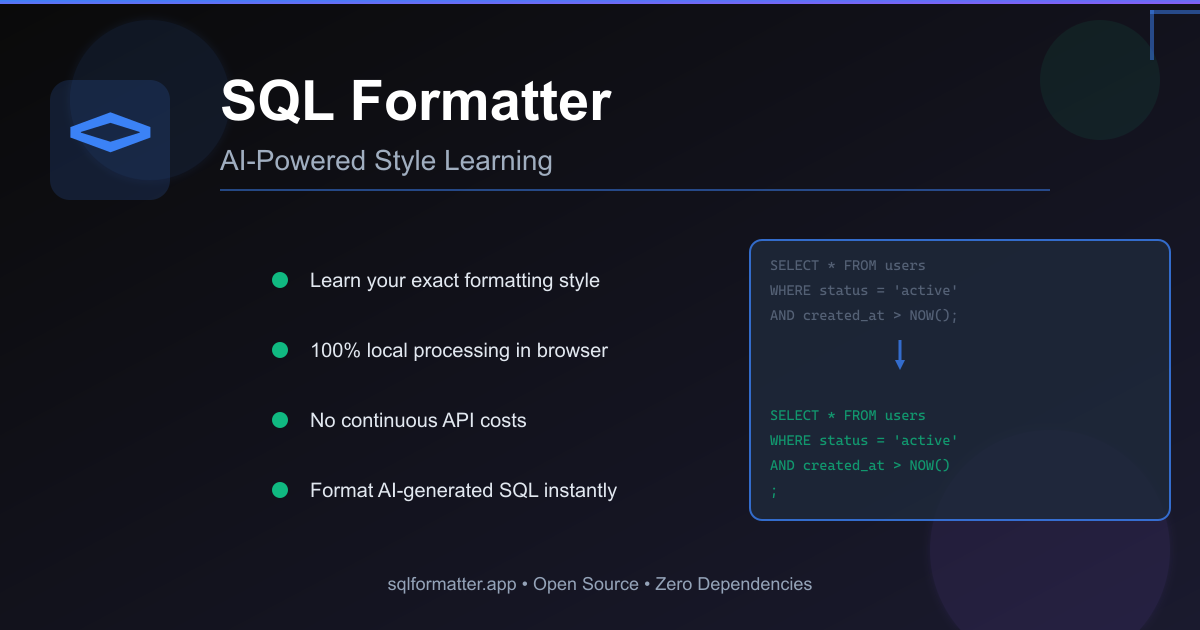Click green bullet beside "100% local processing"

click(280, 350)
